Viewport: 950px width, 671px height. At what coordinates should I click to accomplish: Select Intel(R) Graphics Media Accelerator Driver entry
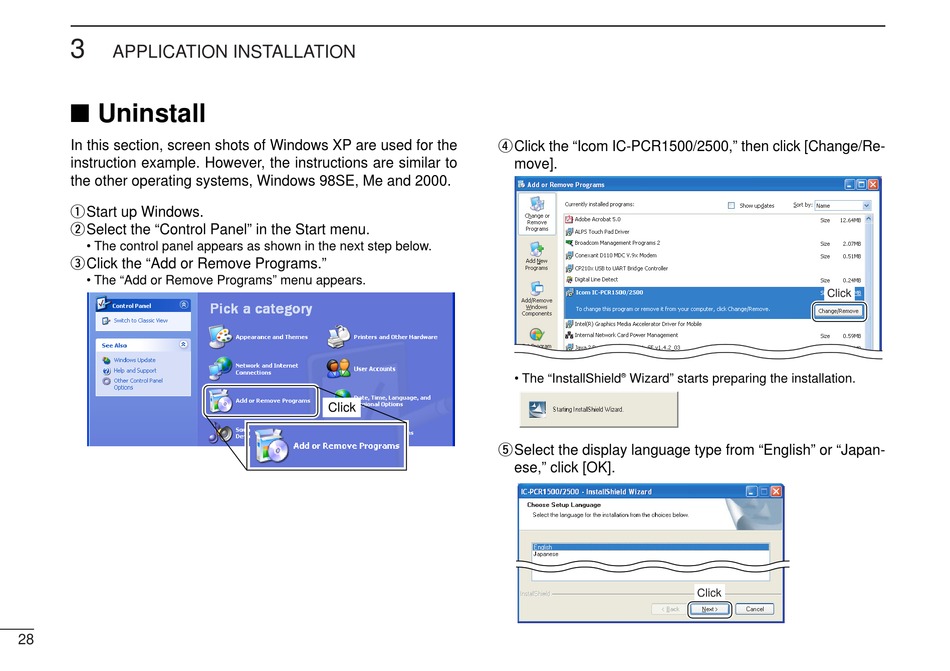coord(638,324)
